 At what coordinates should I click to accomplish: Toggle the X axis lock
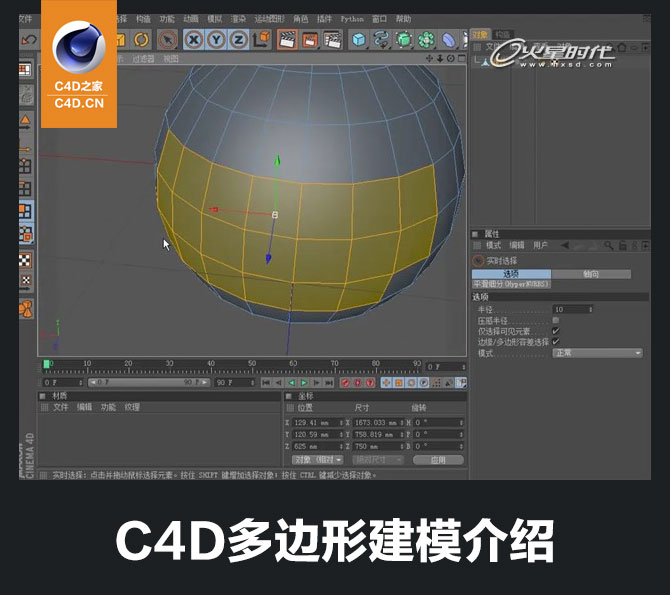194,40
